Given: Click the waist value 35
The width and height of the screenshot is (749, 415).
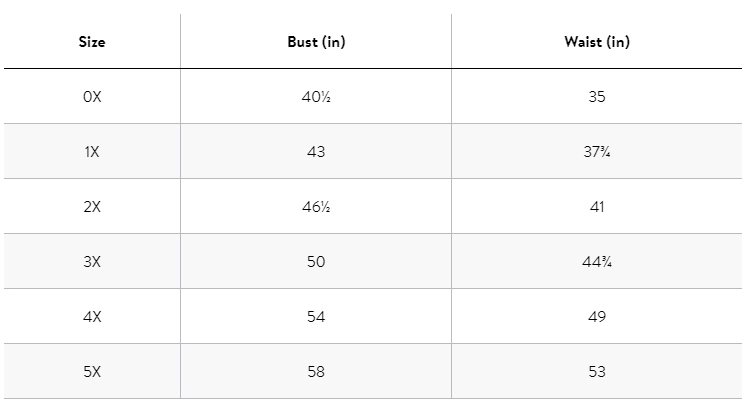Looking at the screenshot, I should [597, 97].
